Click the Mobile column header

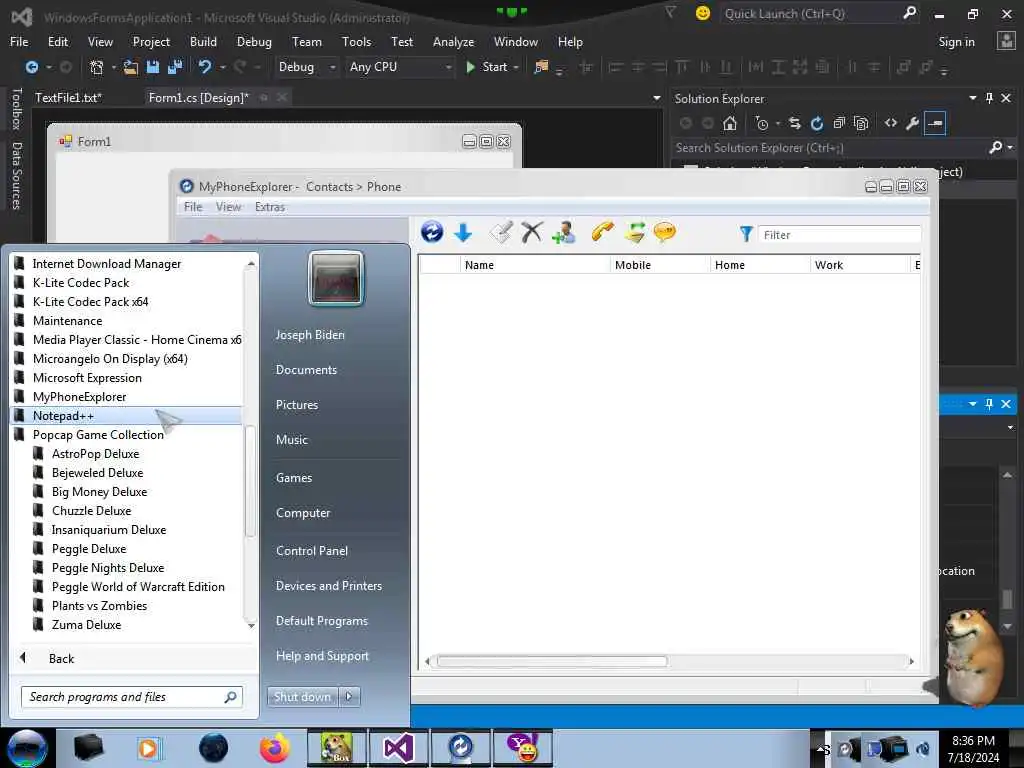(x=660, y=264)
